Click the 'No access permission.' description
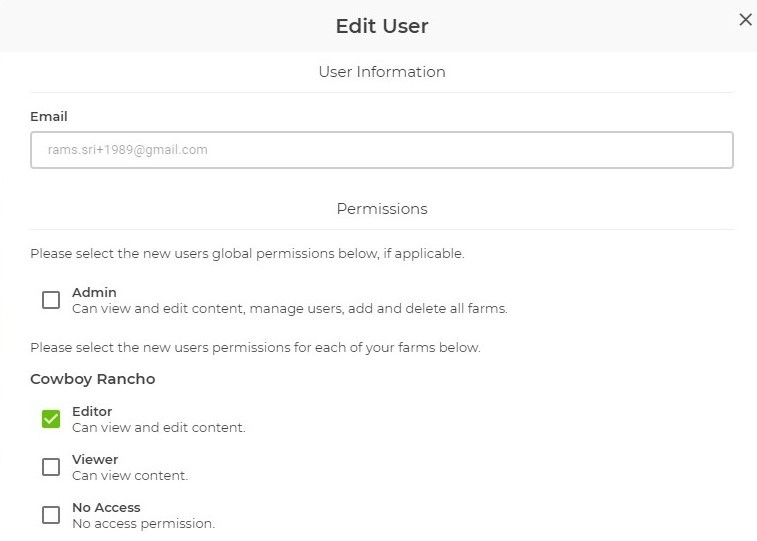 point(143,524)
